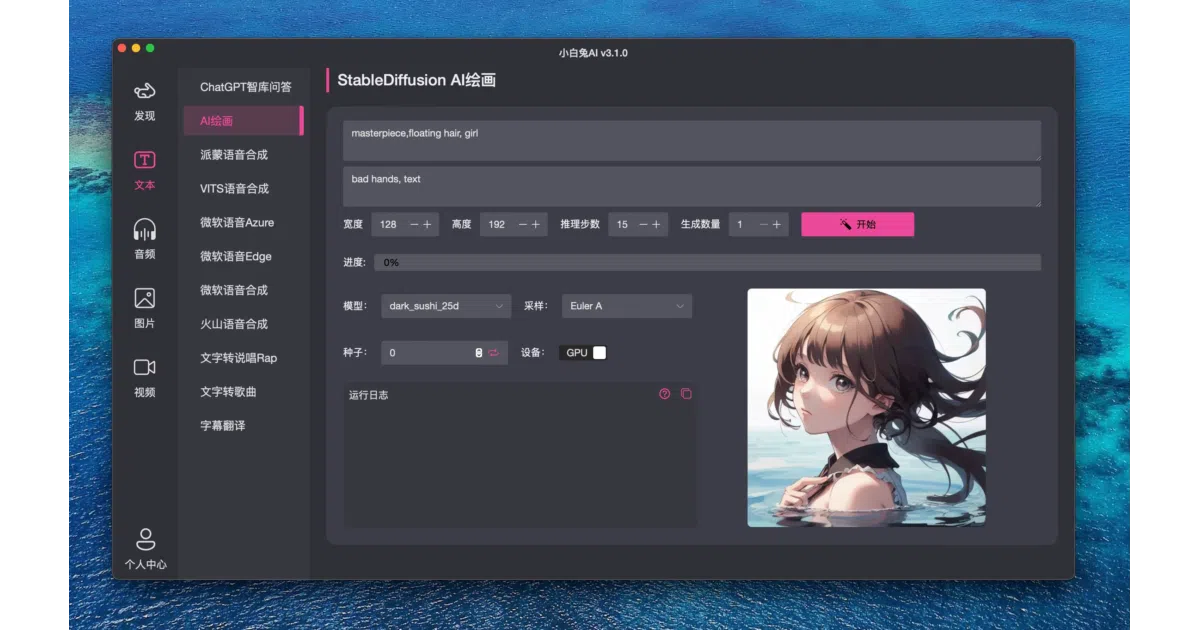
Task: Click the 进度 progress bar showing 0%
Action: point(707,262)
